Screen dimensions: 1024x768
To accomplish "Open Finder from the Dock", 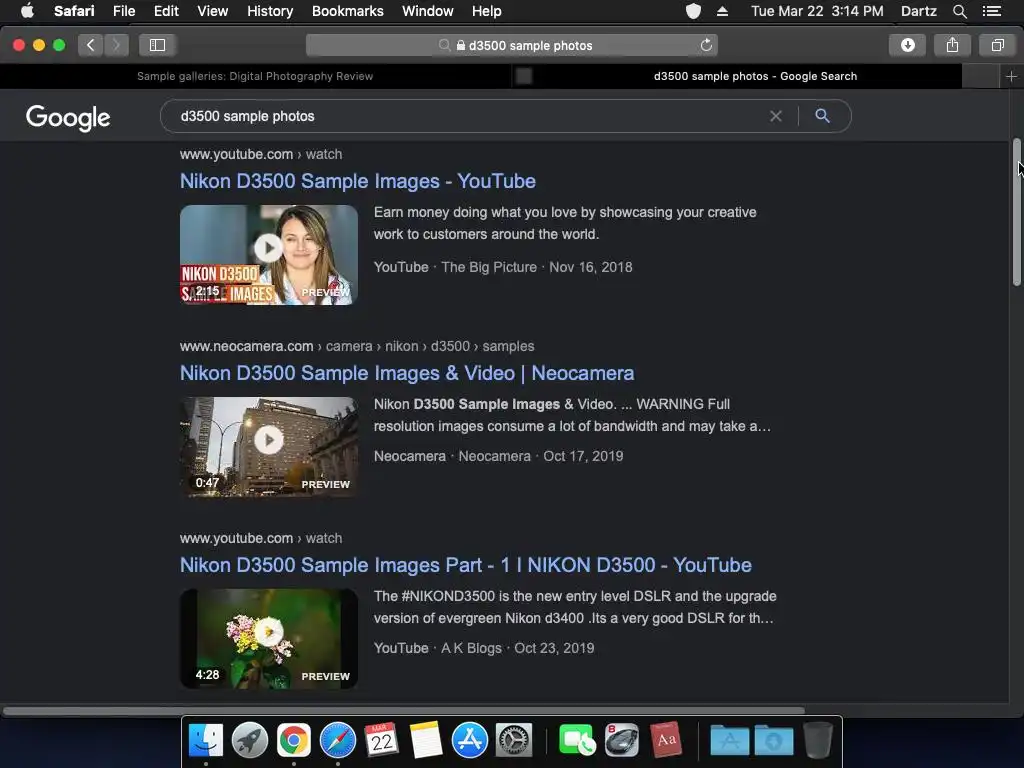I will tap(206, 741).
